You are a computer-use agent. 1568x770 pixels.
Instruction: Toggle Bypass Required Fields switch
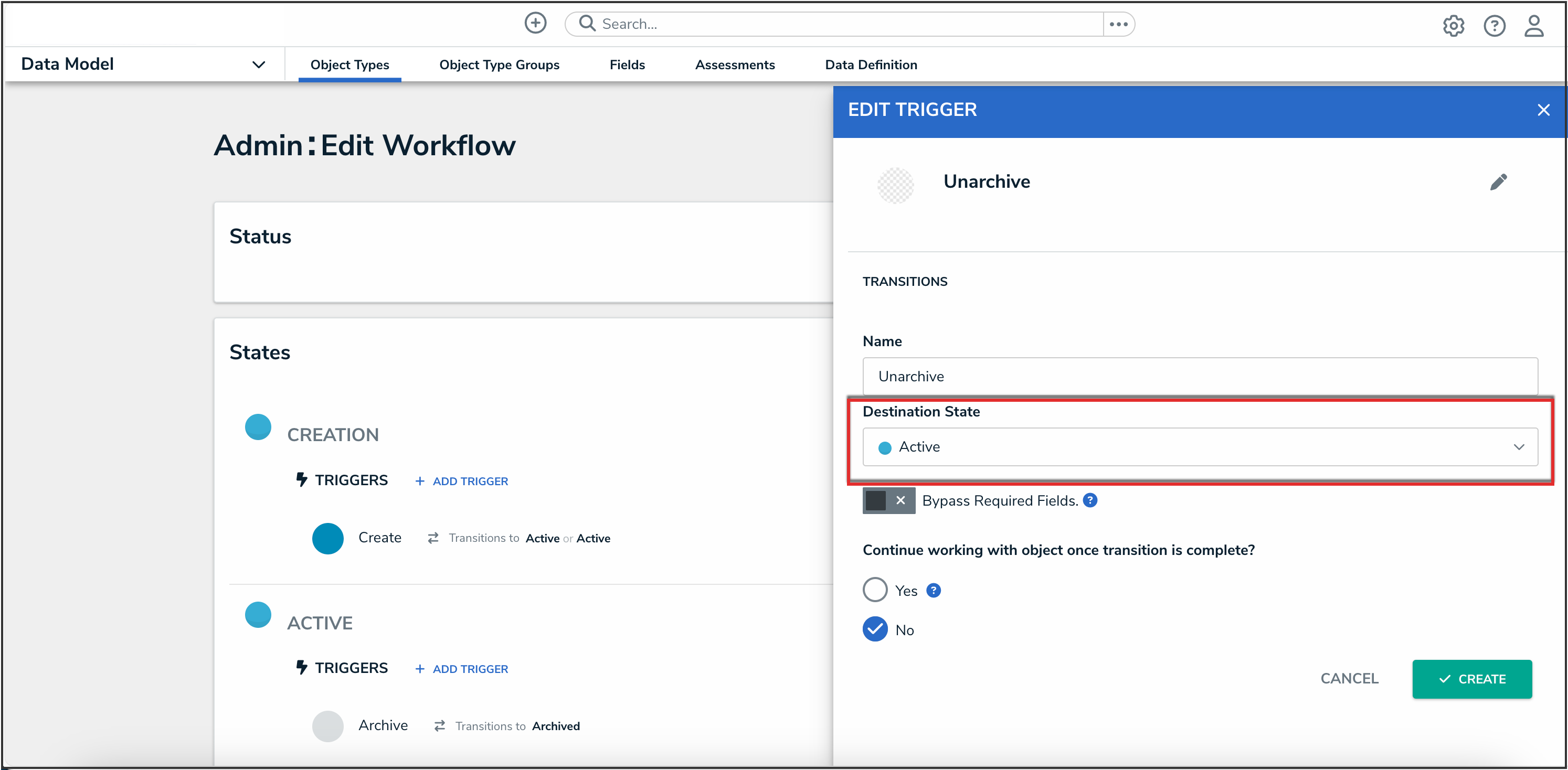tap(888, 500)
